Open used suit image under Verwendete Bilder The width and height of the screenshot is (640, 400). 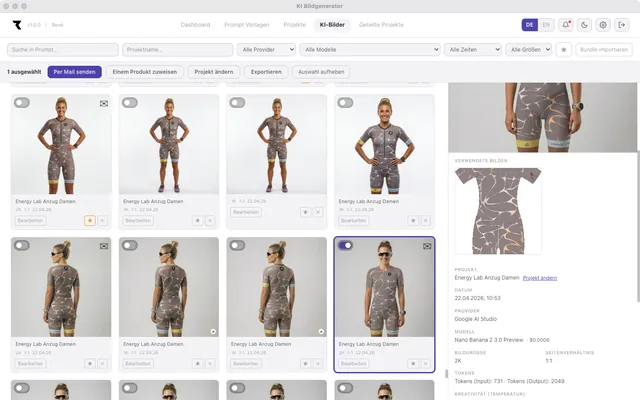point(498,211)
